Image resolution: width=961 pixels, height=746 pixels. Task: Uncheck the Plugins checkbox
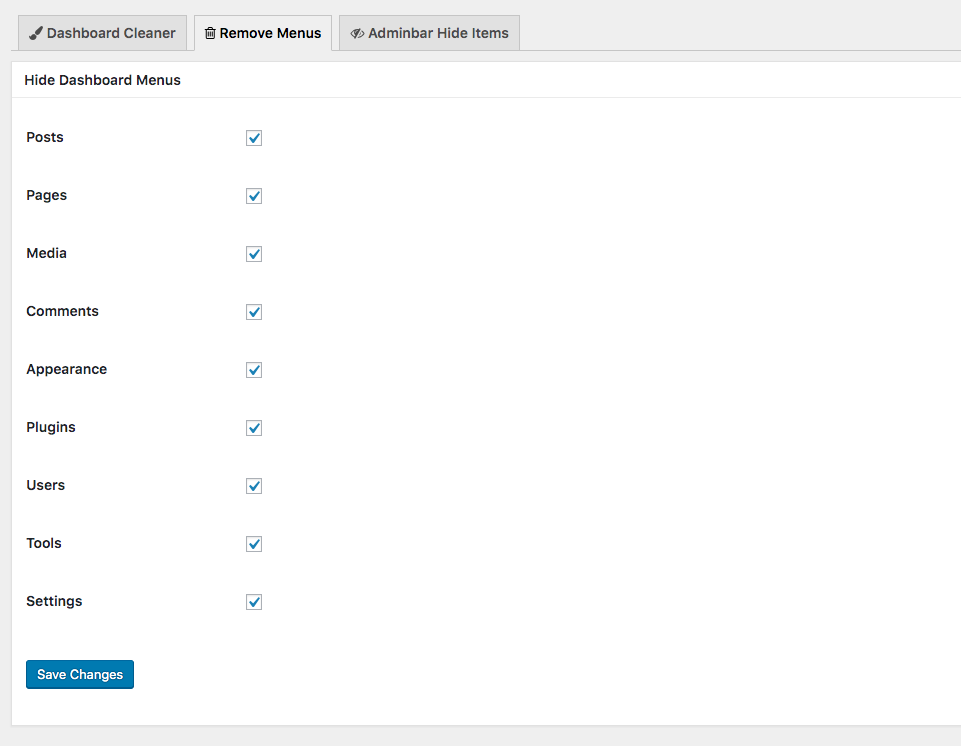[254, 428]
